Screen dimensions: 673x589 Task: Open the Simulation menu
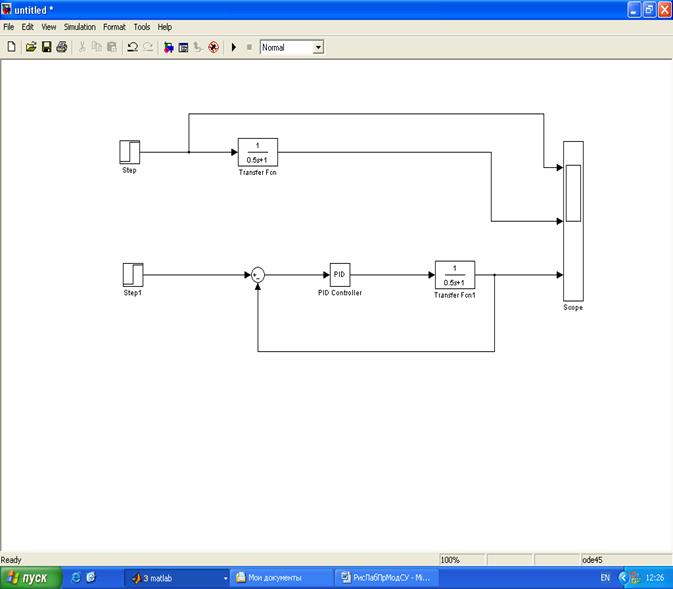pos(80,27)
